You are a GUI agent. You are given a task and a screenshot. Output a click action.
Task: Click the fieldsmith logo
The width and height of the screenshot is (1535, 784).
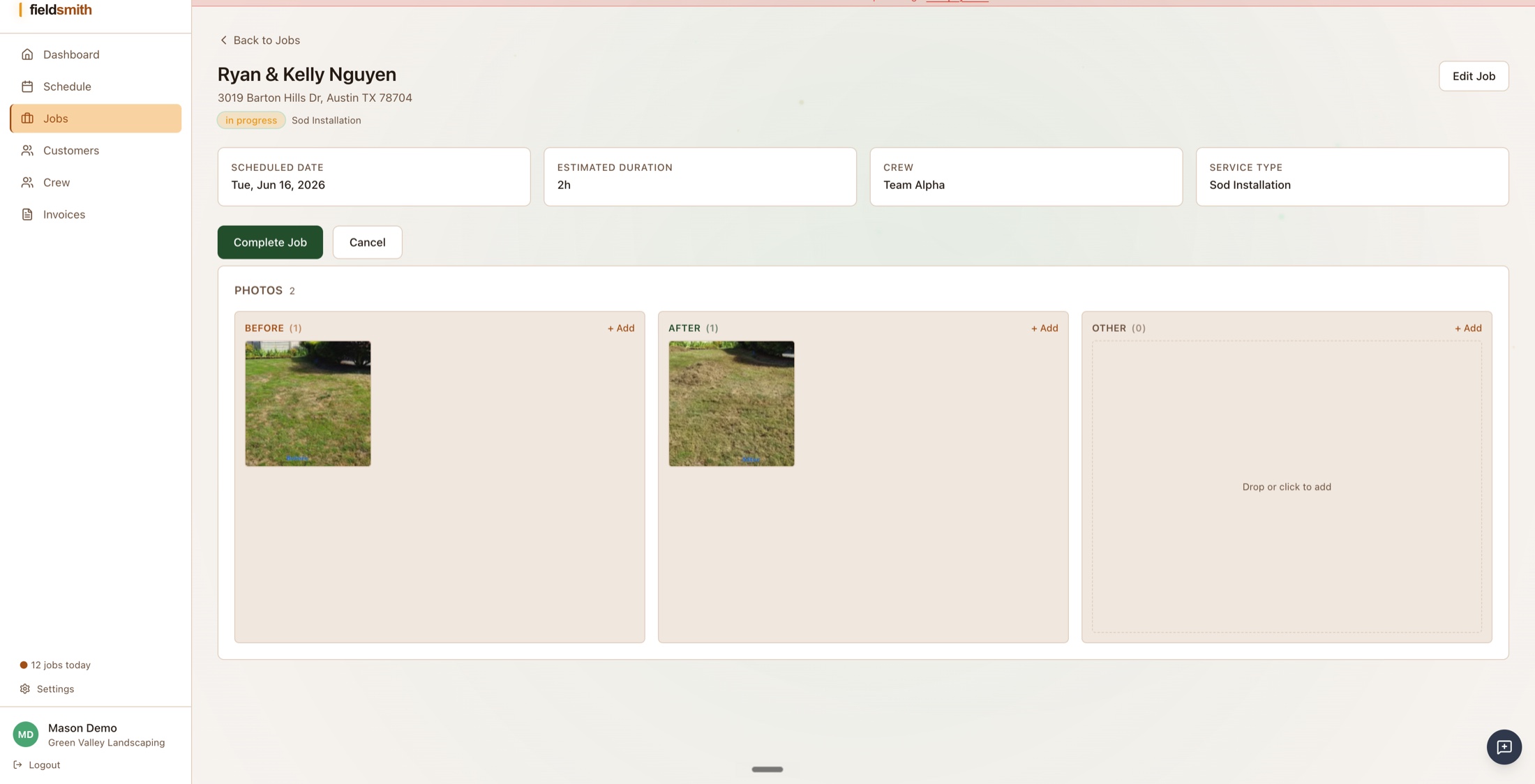pyautogui.click(x=55, y=10)
